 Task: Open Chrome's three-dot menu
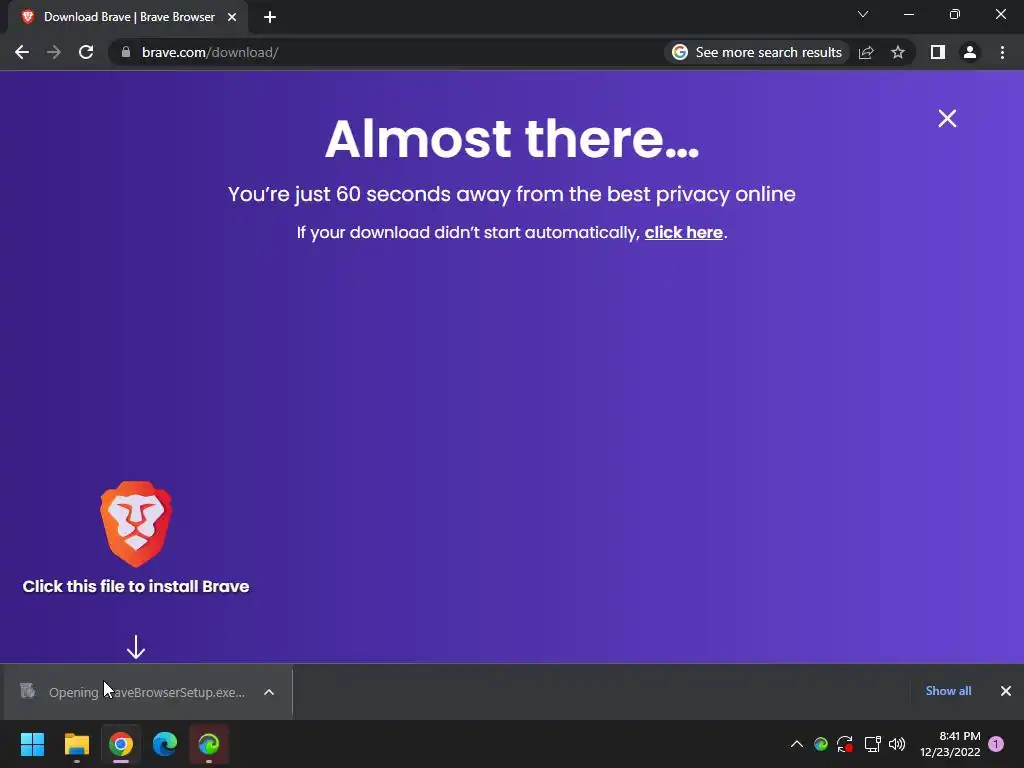[x=1002, y=52]
